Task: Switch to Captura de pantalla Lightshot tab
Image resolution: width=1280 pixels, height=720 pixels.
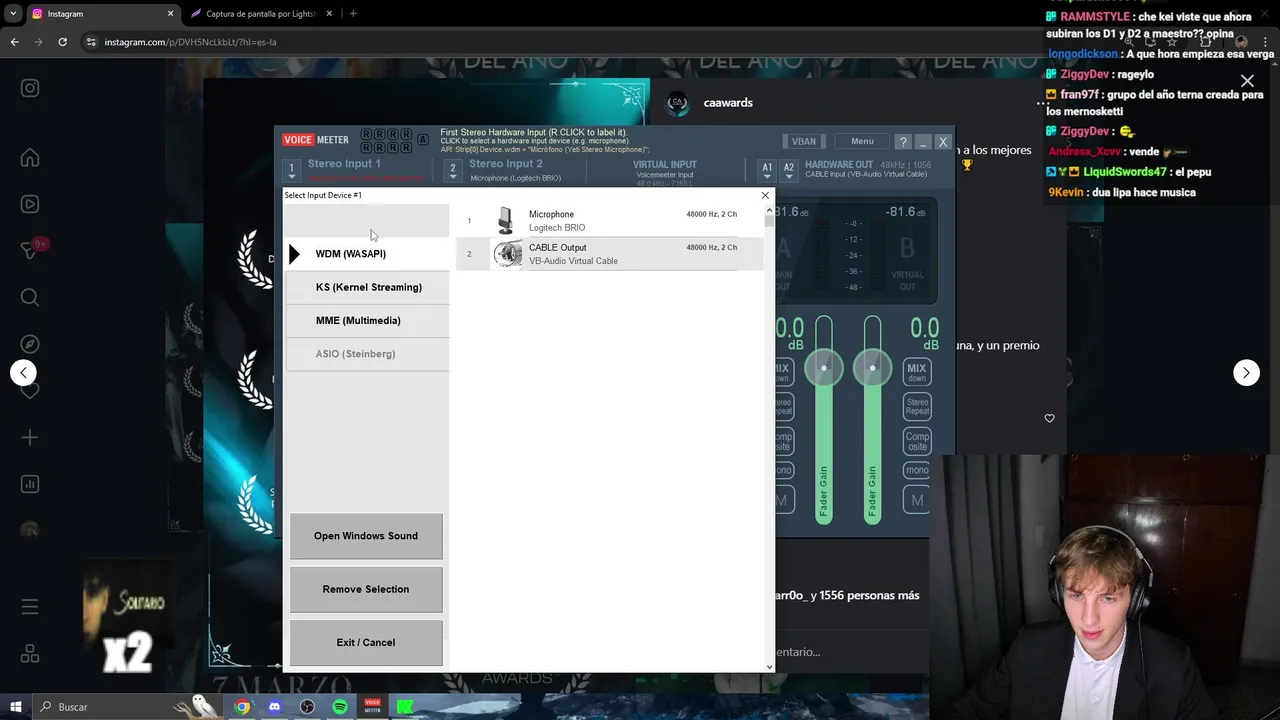Action: [260, 14]
